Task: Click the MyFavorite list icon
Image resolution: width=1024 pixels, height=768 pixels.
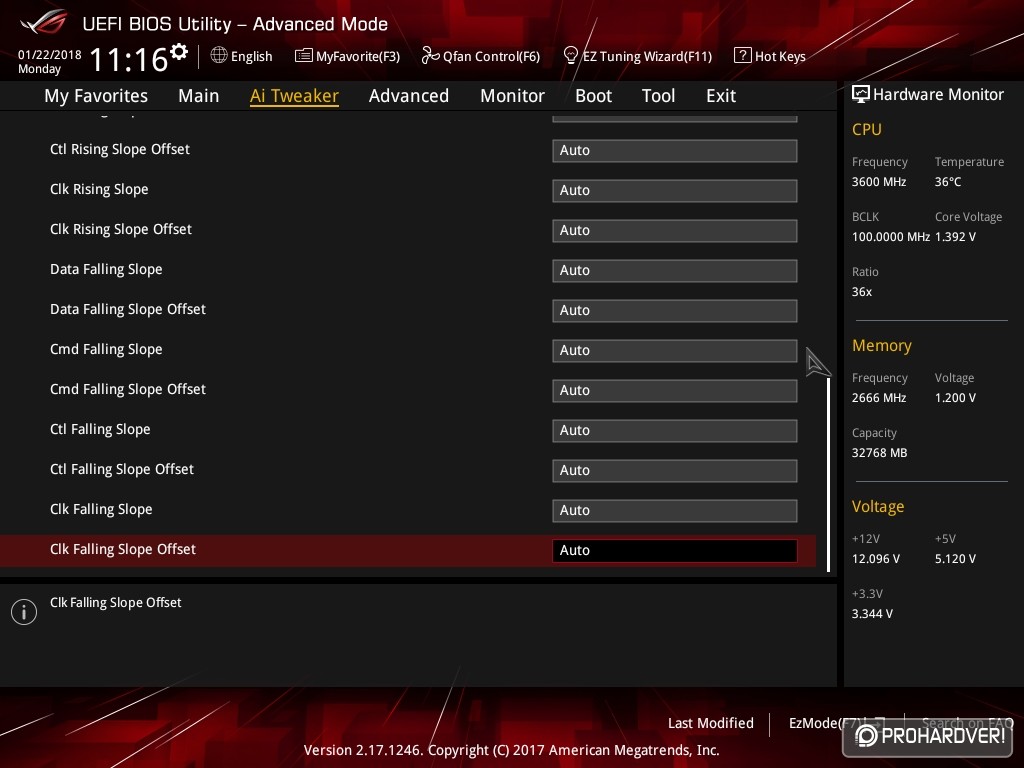Action: (304, 56)
